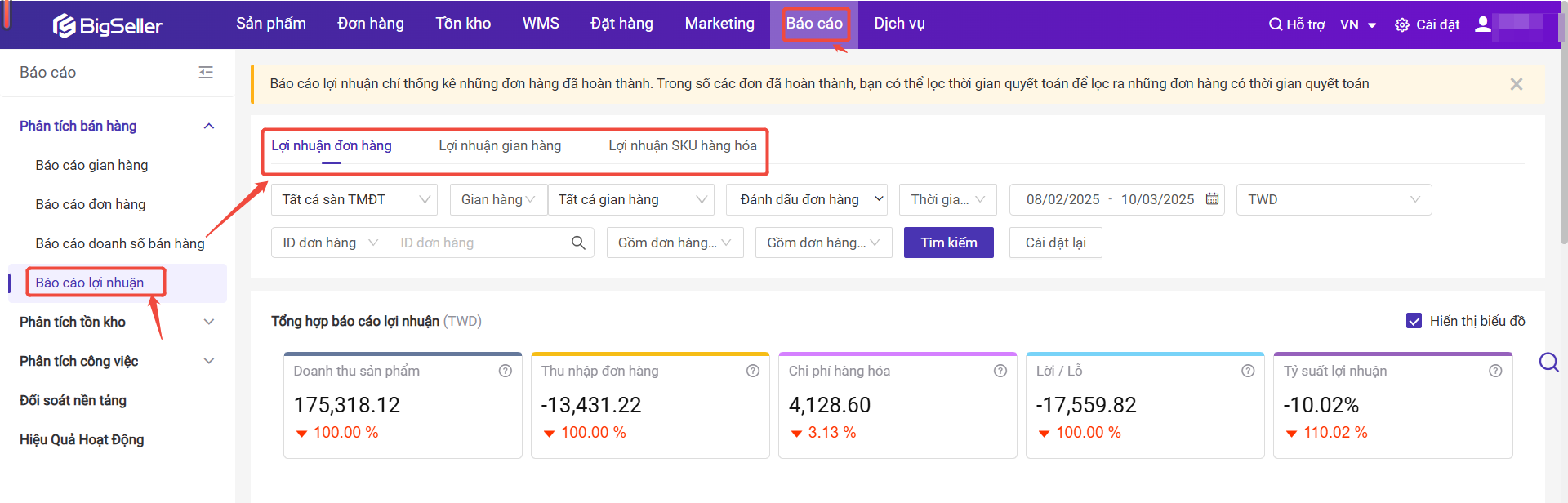Screen dimensions: 1568x503
Task: Open VN language dropdown
Action: (x=1358, y=24)
